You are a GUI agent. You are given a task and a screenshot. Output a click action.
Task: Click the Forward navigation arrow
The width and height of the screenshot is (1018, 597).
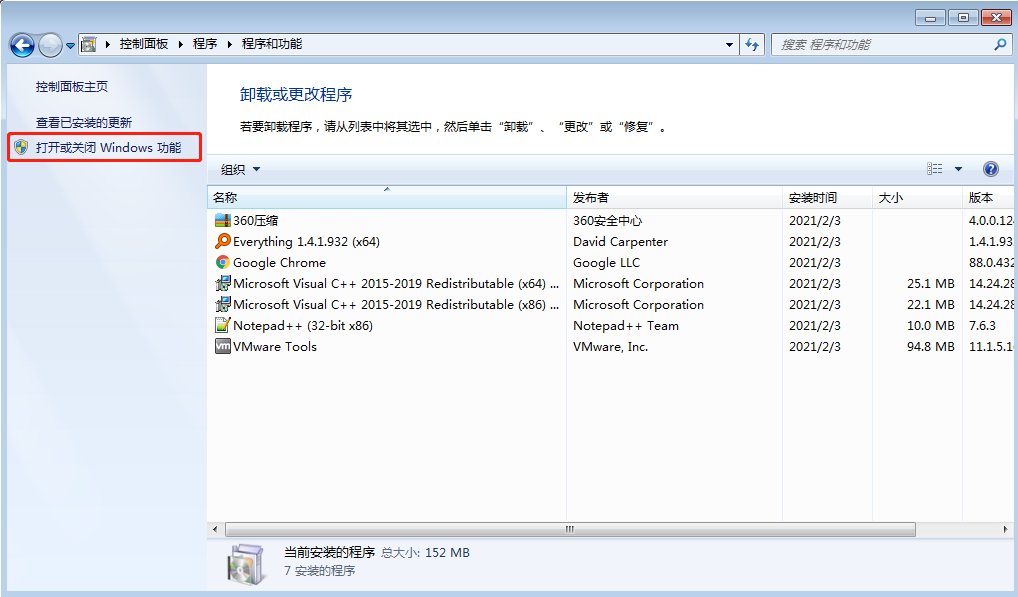pos(50,45)
